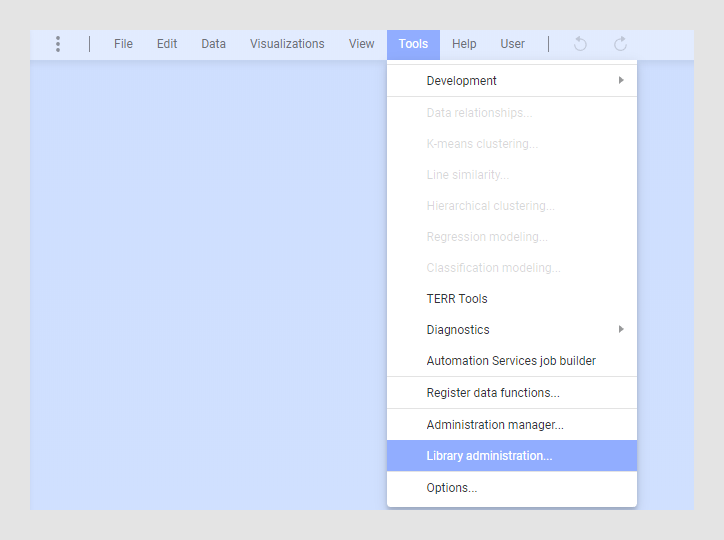Click the greyed Hierarchical clustering... entry
Screen dimensions: 724x540
[512, 205]
